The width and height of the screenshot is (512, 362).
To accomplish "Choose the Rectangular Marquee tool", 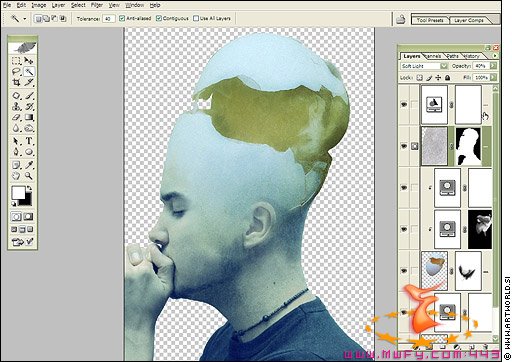I will point(16,61).
